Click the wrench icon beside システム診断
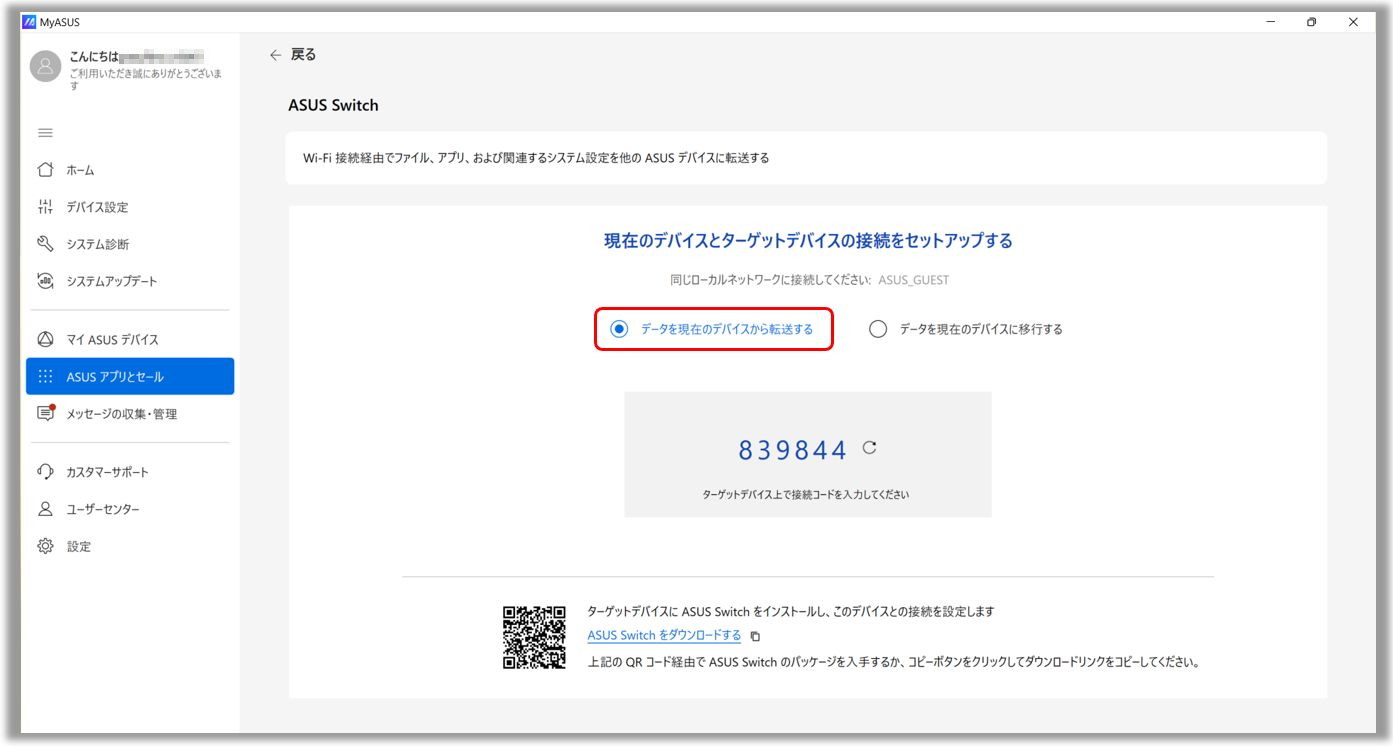The height and width of the screenshot is (746, 1393). 45,244
